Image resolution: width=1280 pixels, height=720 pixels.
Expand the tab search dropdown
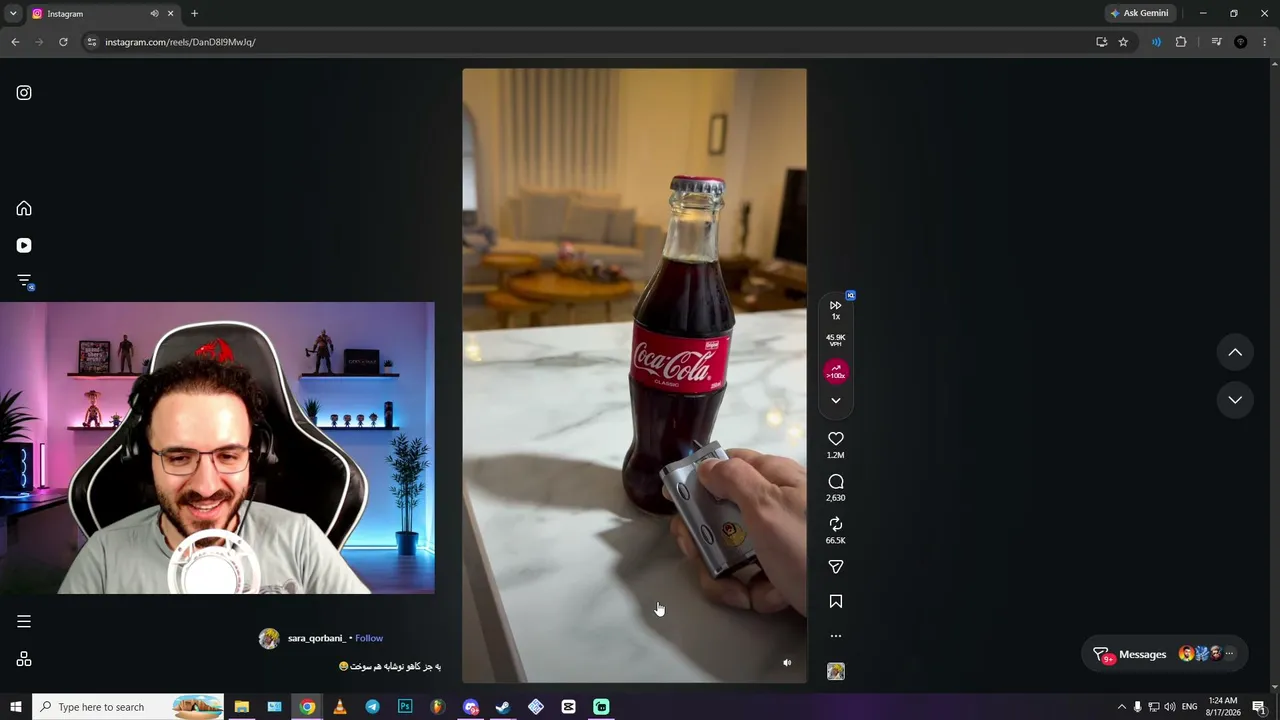[13, 14]
